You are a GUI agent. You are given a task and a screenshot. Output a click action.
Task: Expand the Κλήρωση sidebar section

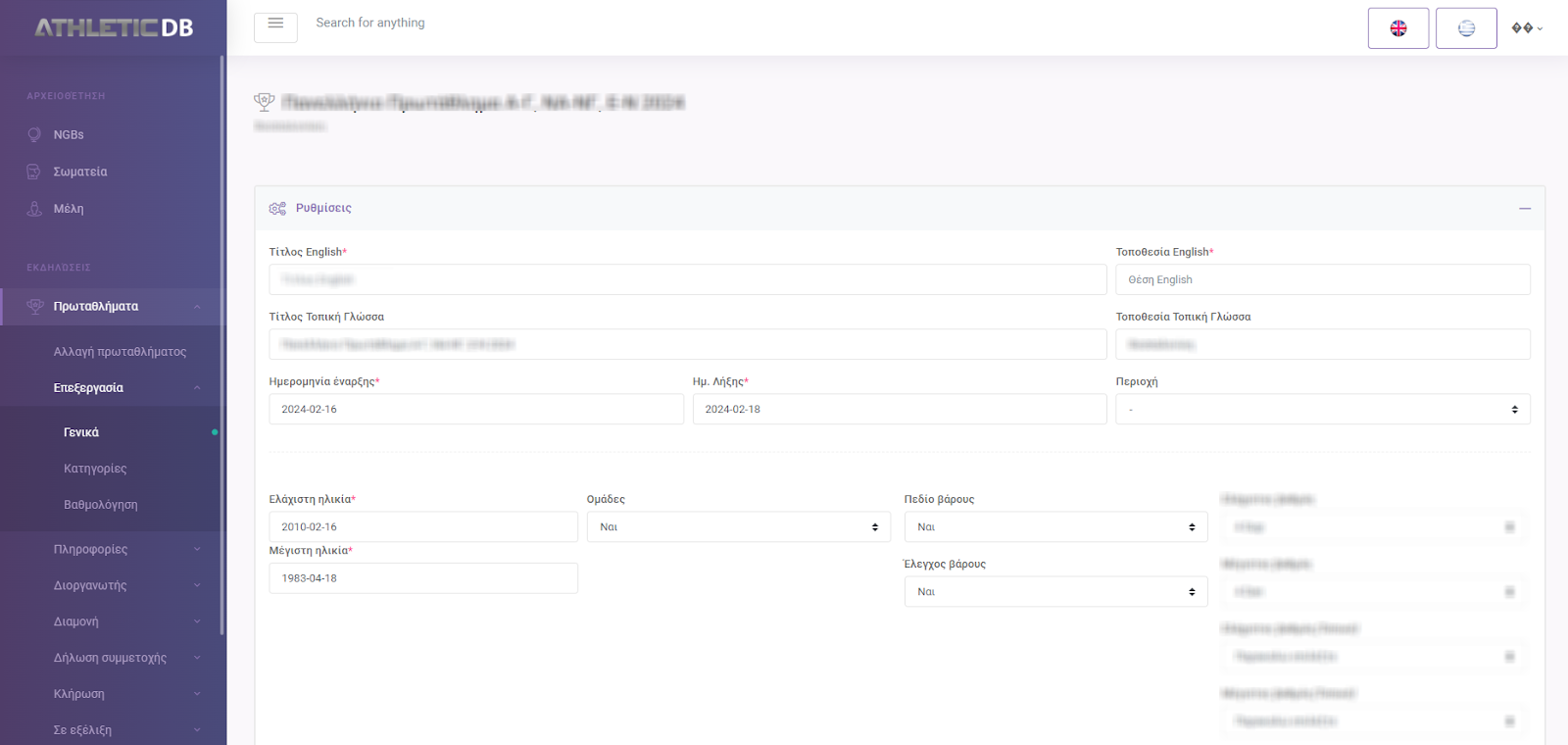click(x=113, y=695)
